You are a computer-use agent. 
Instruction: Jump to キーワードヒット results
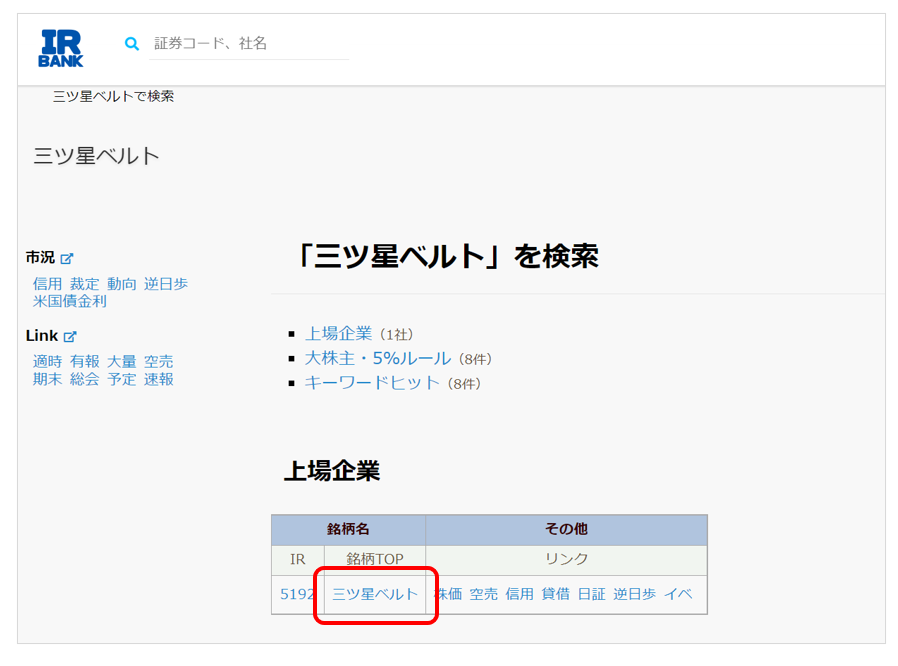(x=372, y=383)
